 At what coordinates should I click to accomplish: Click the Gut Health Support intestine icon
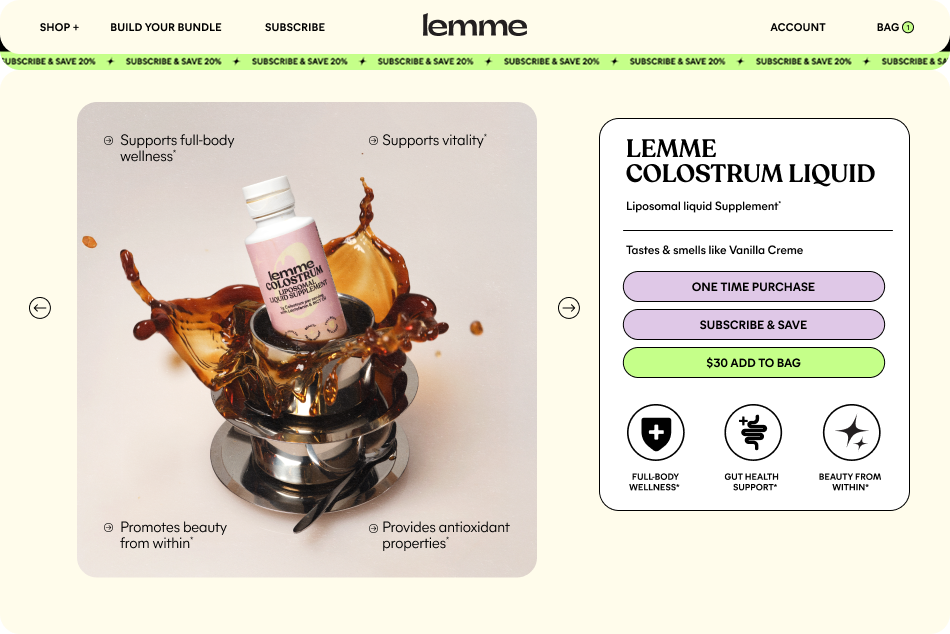tap(753, 433)
